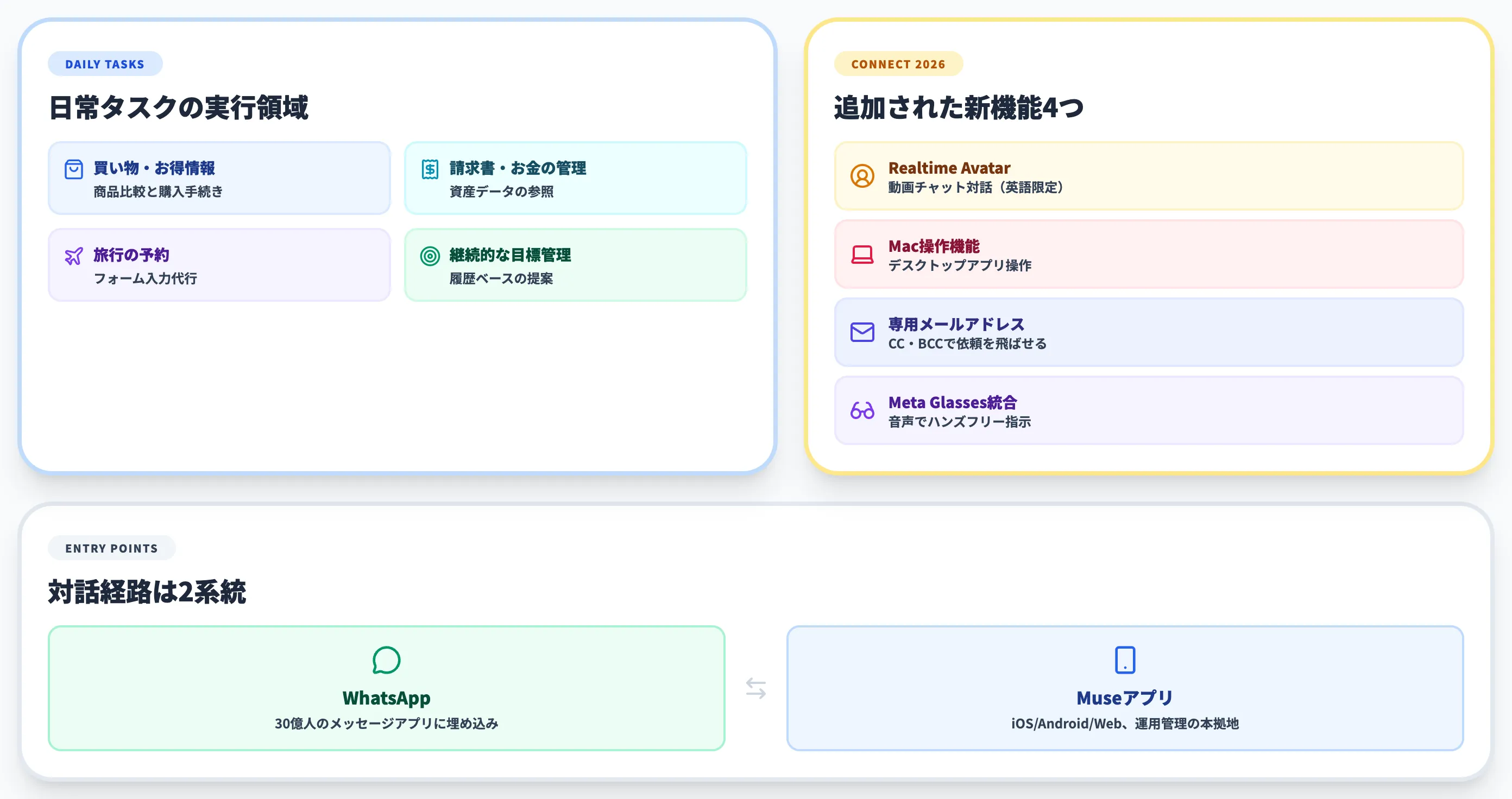
Task: Click the laptop icon beside Mac操作機能
Action: 862,254
